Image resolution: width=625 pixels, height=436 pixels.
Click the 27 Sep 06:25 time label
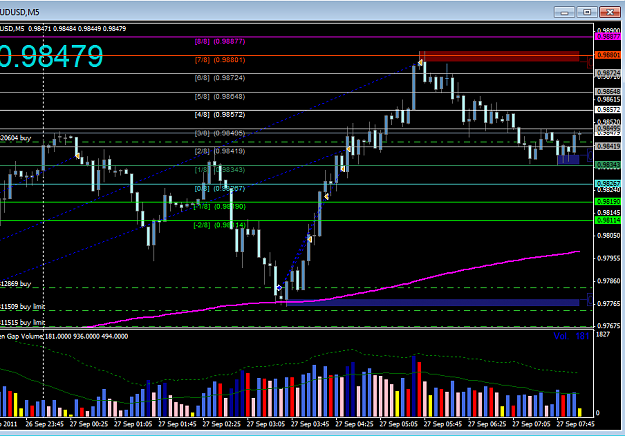pyautogui.click(x=487, y=424)
